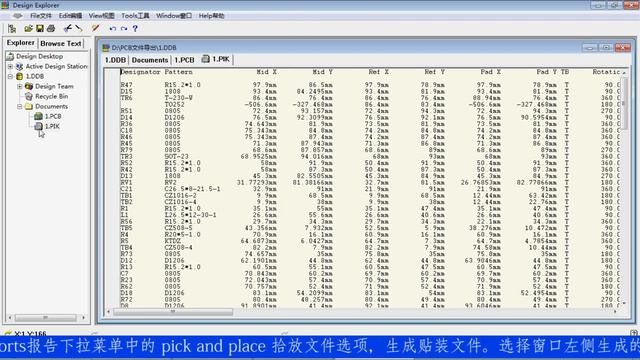This screenshot has width=640, height=360.
Task: Click the Design Desktop tree icon
Action: click(x=10, y=56)
